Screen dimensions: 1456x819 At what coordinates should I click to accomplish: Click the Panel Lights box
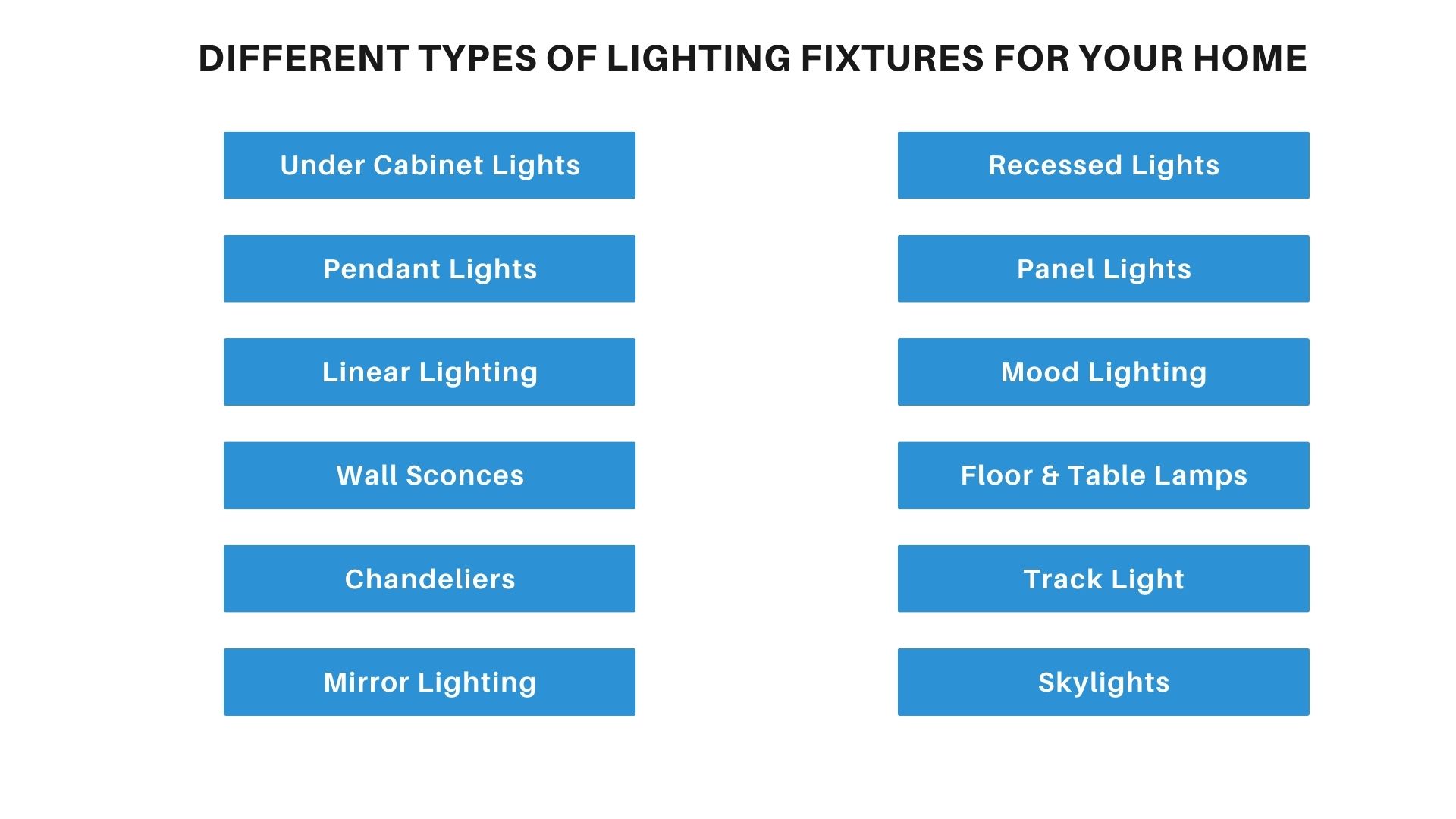click(1103, 268)
